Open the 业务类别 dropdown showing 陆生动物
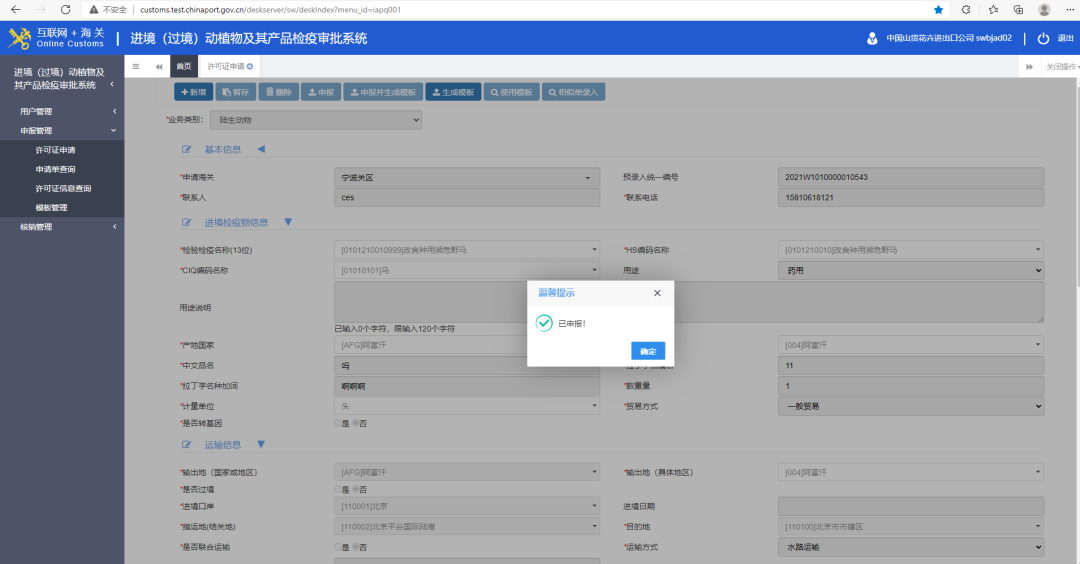This screenshot has width=1080, height=564. coord(316,120)
